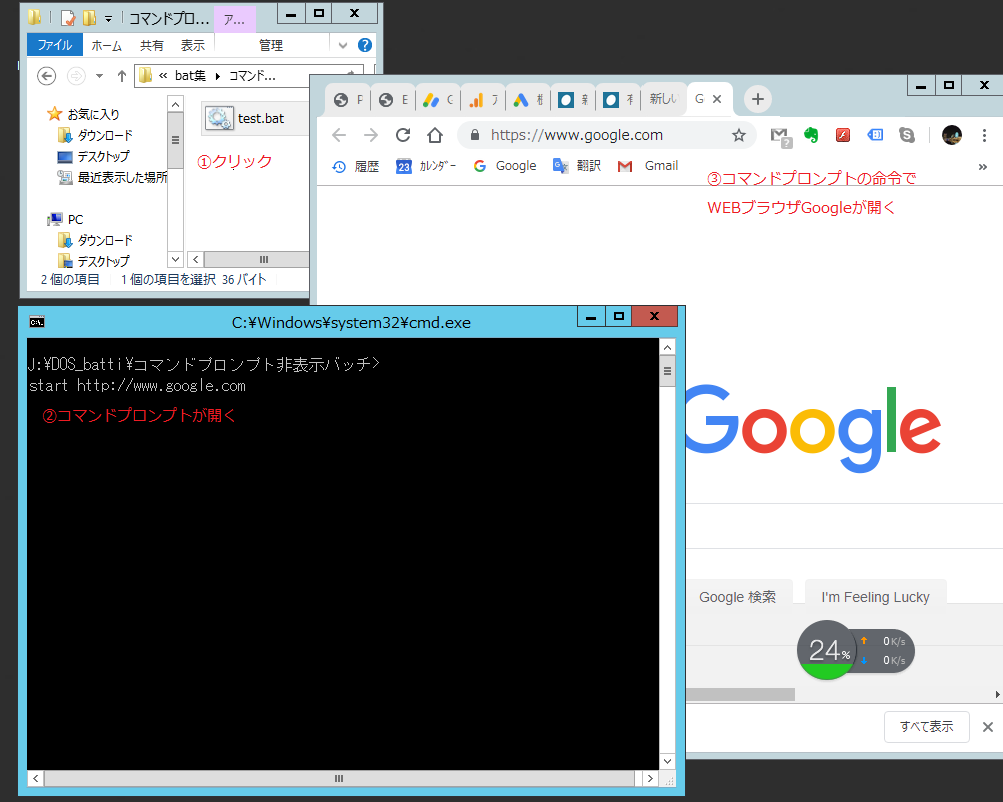Viewport: 1003px width, 802px height.
Task: Click navigation pane scroll up arrow
Action: coord(175,104)
